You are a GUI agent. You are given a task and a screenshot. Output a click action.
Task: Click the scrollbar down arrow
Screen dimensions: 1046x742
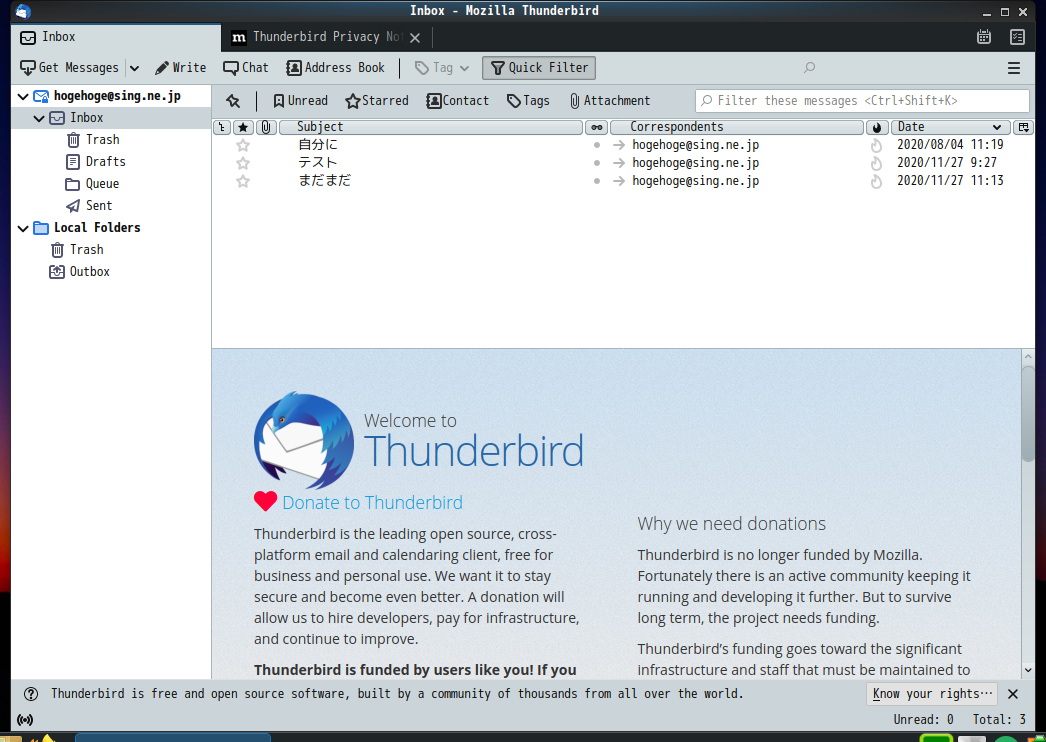(x=1028, y=671)
